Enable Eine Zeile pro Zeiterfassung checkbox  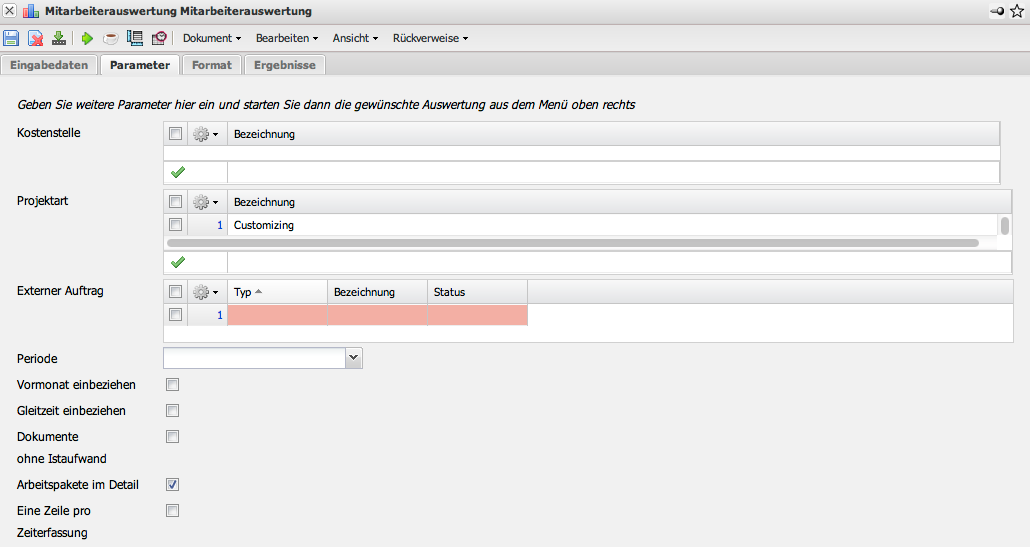coord(172,510)
